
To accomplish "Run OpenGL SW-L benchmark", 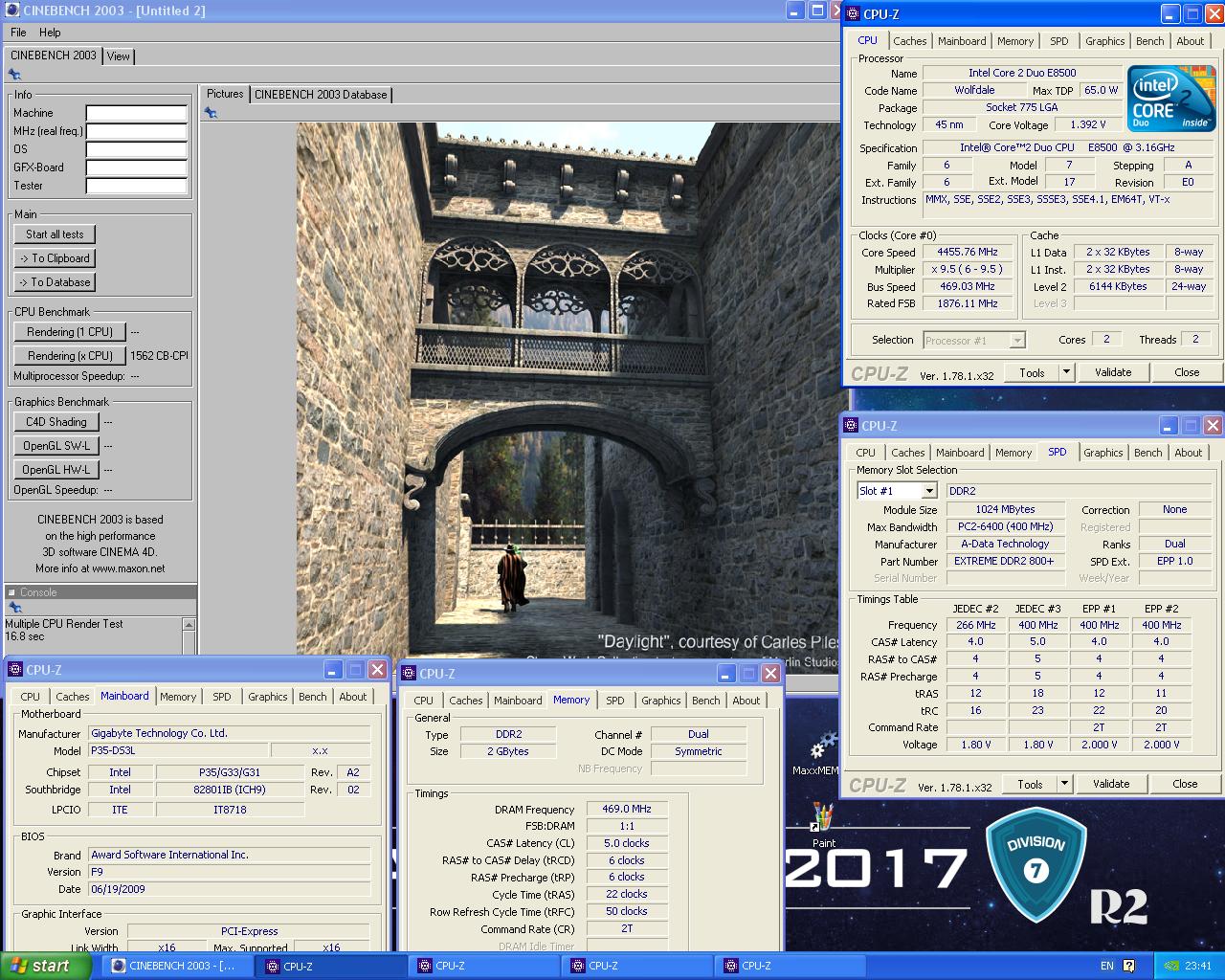I will (56, 446).
